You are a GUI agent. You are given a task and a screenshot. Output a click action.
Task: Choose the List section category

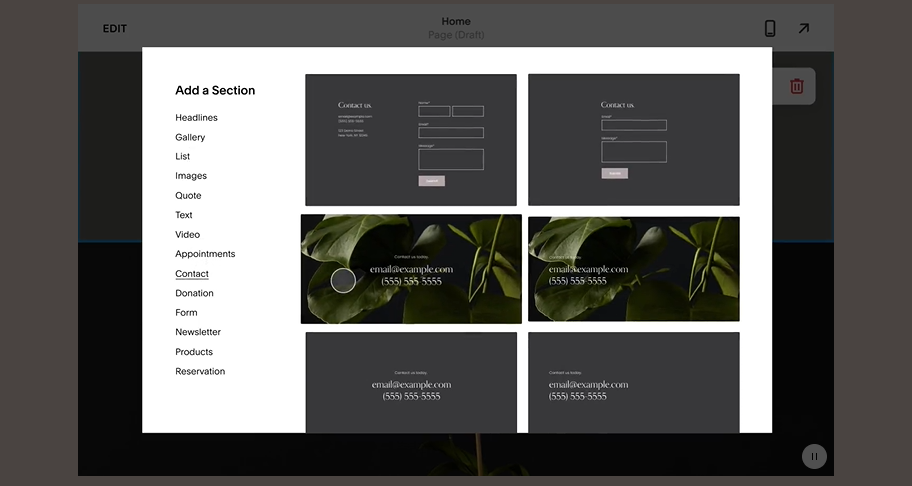click(x=182, y=157)
